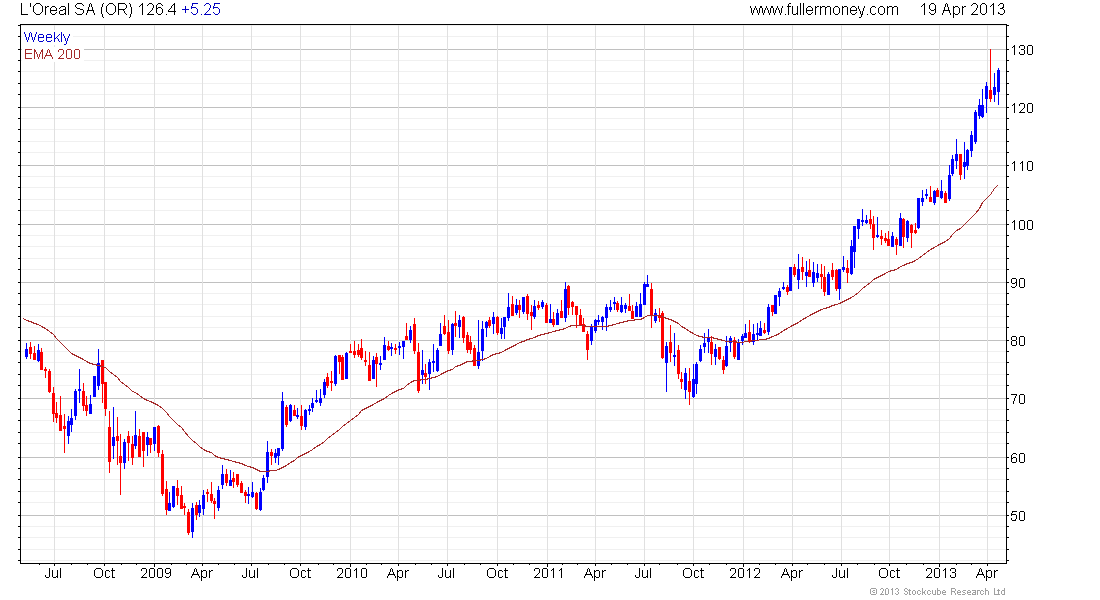The image size is (1100, 600).
Task: Select the 2012 year label on time axis
Action: tap(745, 573)
